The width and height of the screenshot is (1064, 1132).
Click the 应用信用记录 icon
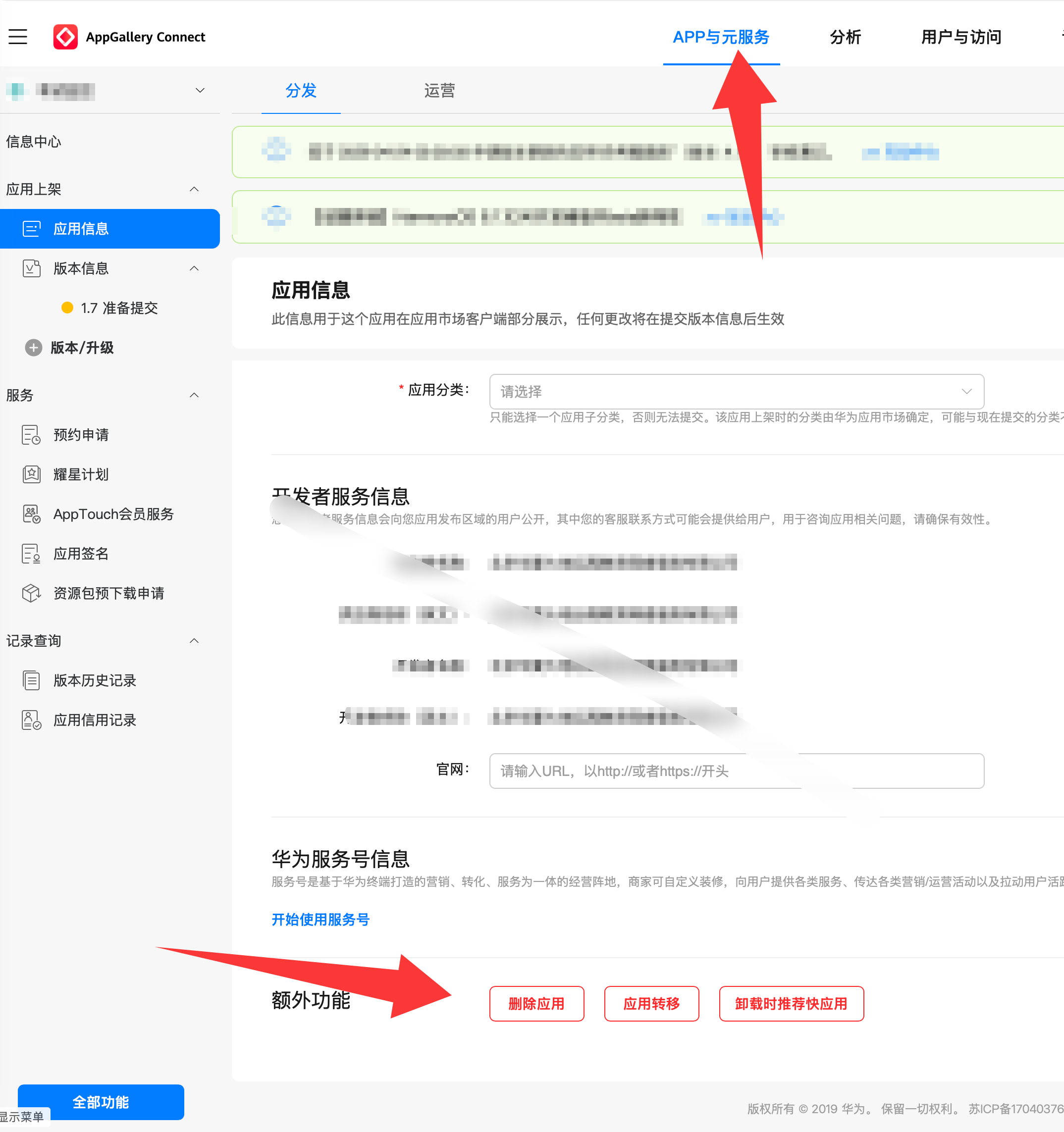click(x=32, y=720)
